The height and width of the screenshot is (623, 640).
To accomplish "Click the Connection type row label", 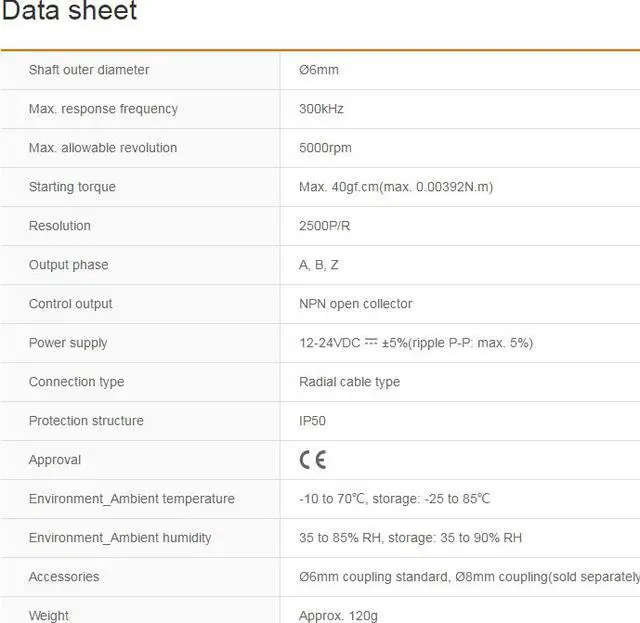I will [x=76, y=382].
